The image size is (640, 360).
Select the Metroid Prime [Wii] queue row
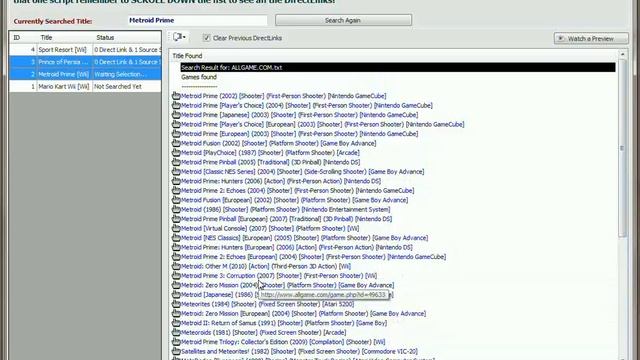[85, 74]
